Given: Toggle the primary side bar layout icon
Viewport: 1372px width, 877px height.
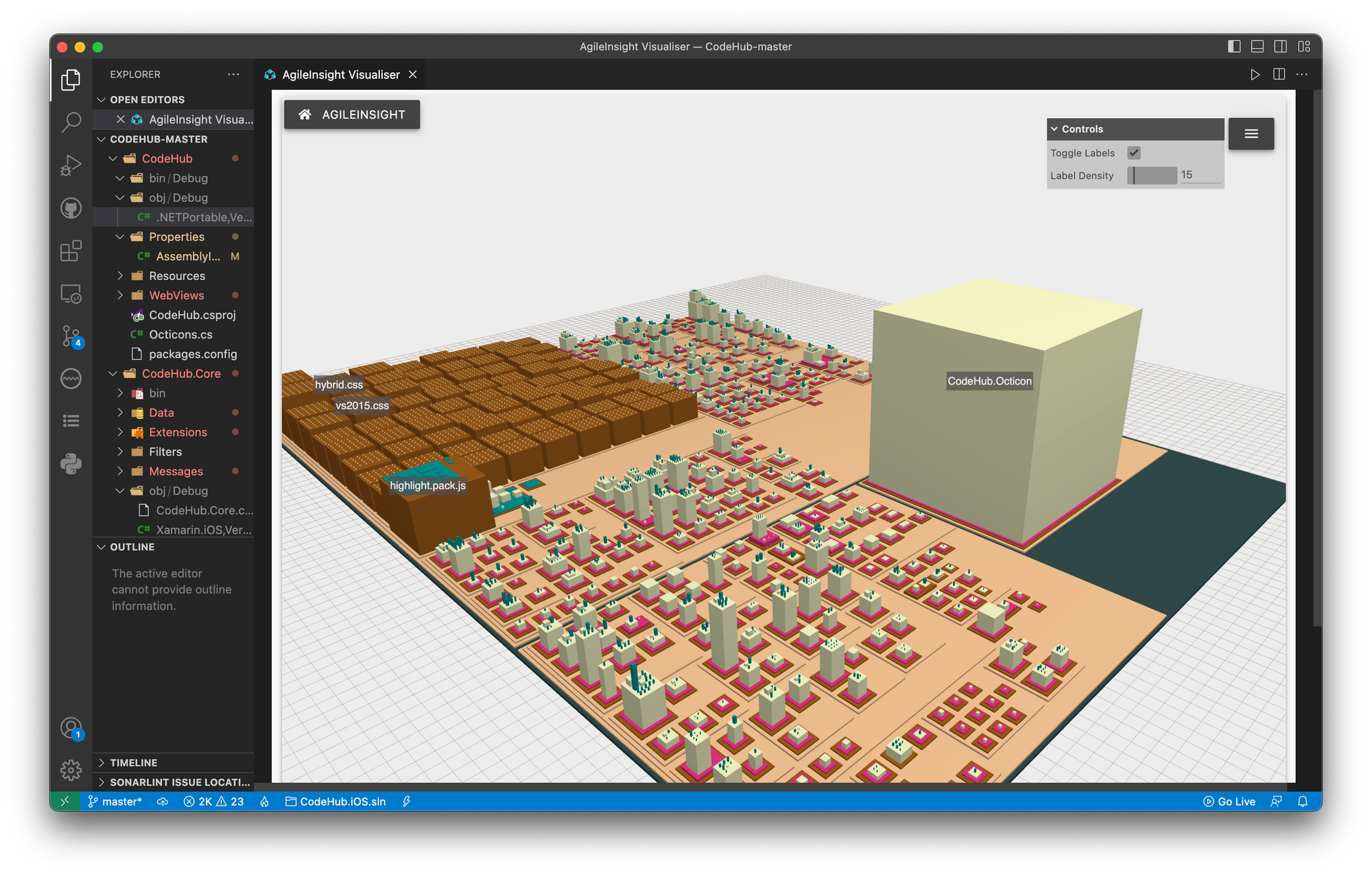Looking at the screenshot, I should click(x=1234, y=47).
